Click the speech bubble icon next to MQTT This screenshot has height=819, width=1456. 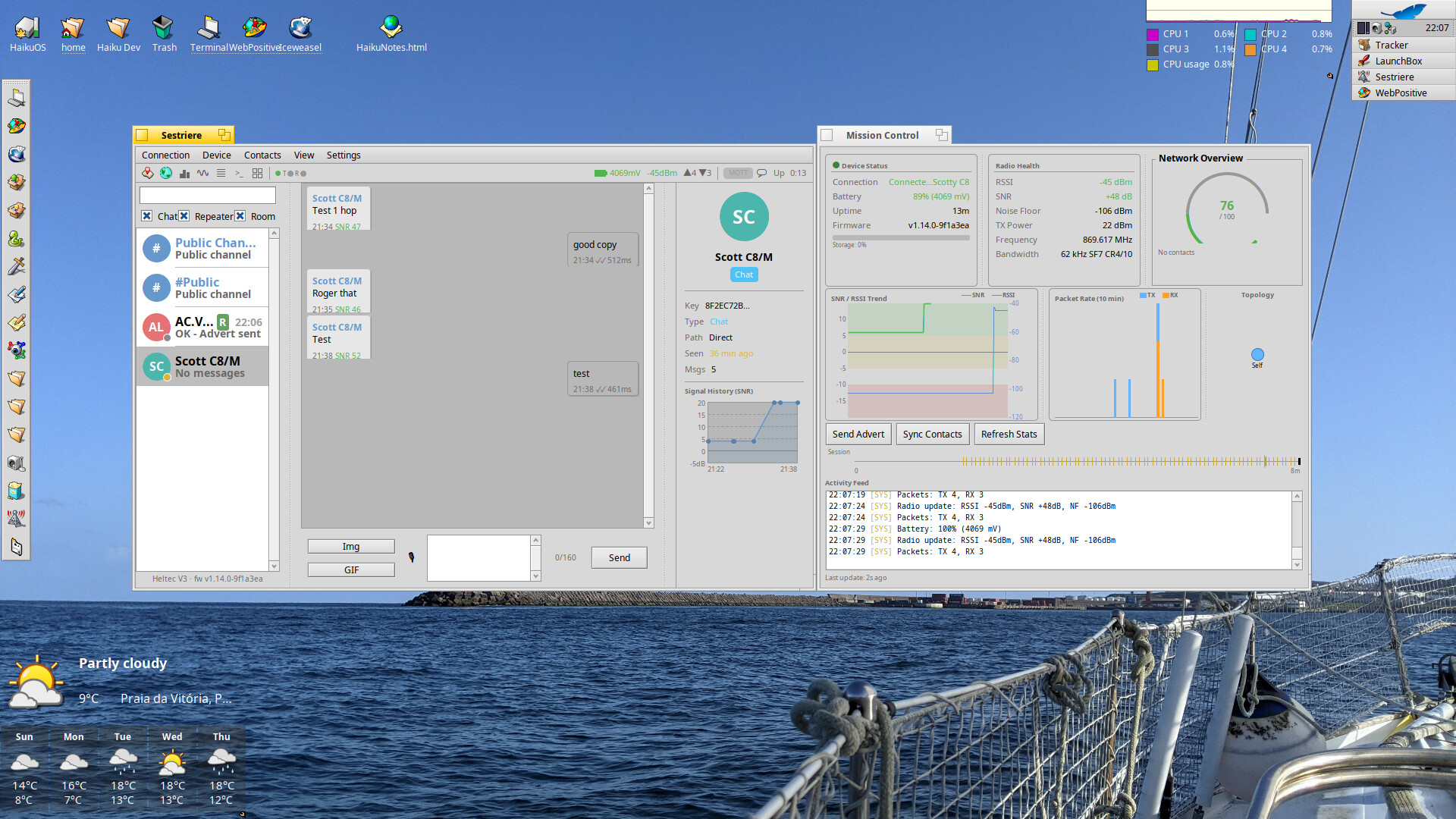click(x=761, y=173)
